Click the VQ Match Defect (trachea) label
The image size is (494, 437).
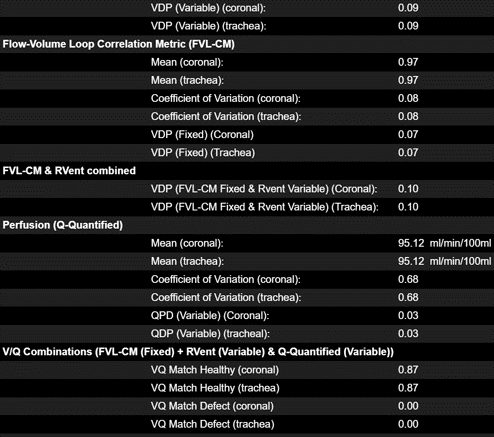(213, 424)
